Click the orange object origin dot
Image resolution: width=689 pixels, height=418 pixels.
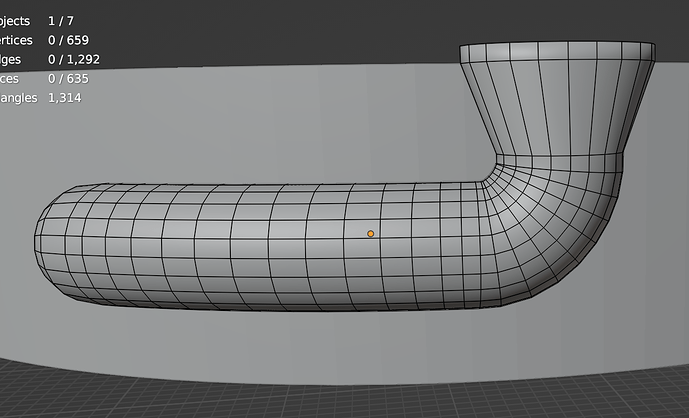pyautogui.click(x=370, y=234)
